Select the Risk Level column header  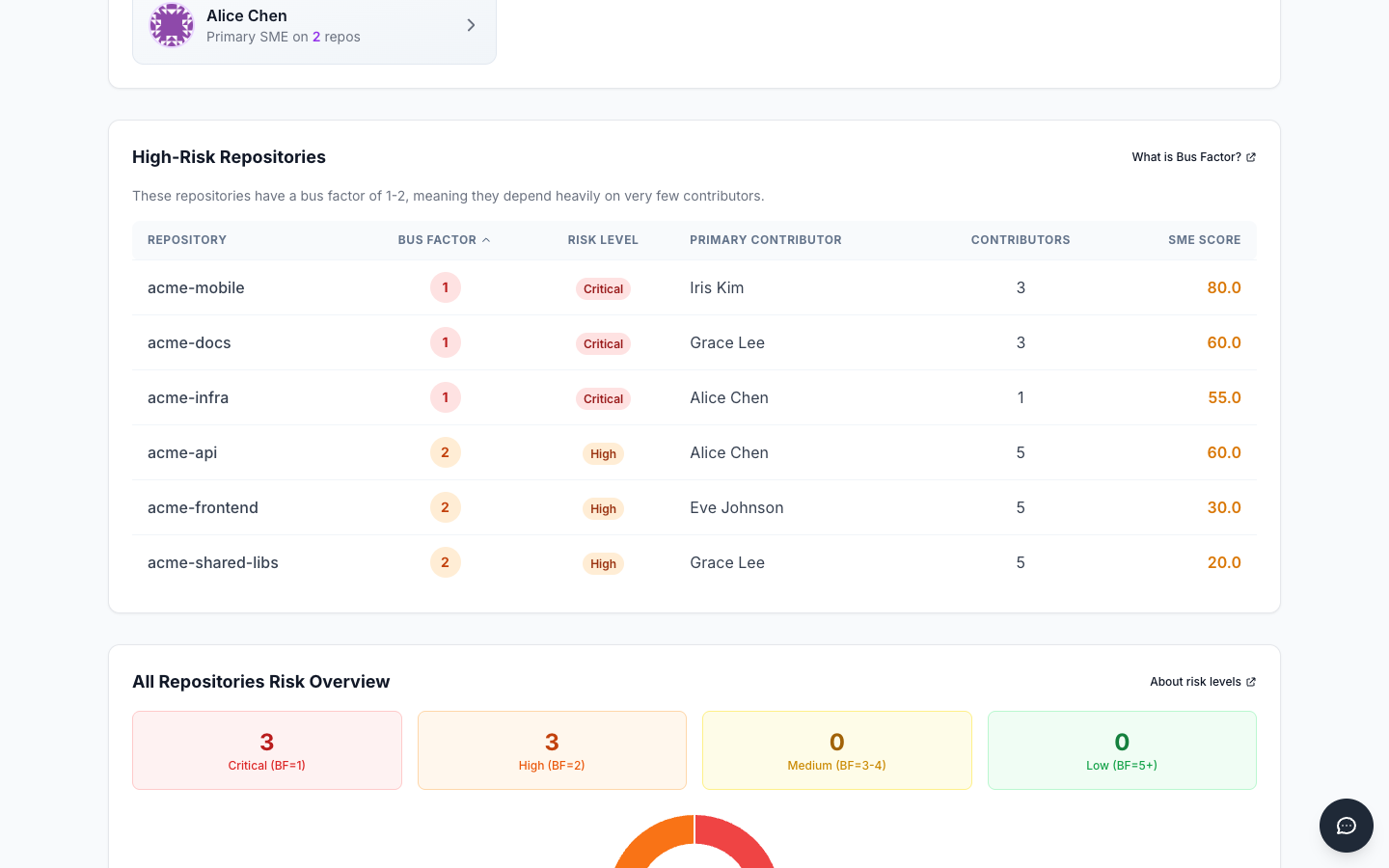pyautogui.click(x=603, y=239)
